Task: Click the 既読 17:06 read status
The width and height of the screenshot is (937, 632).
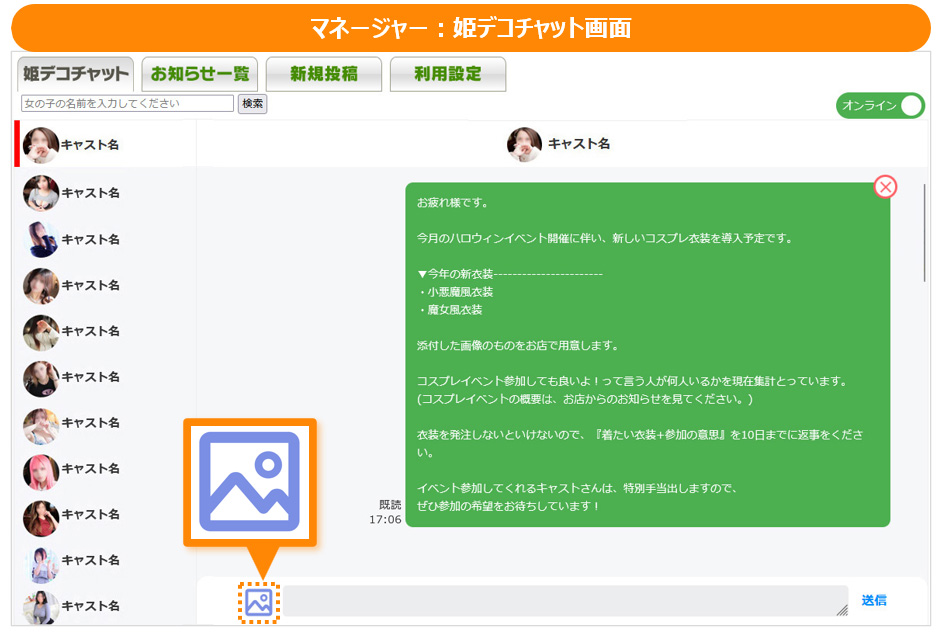Action: [386, 512]
